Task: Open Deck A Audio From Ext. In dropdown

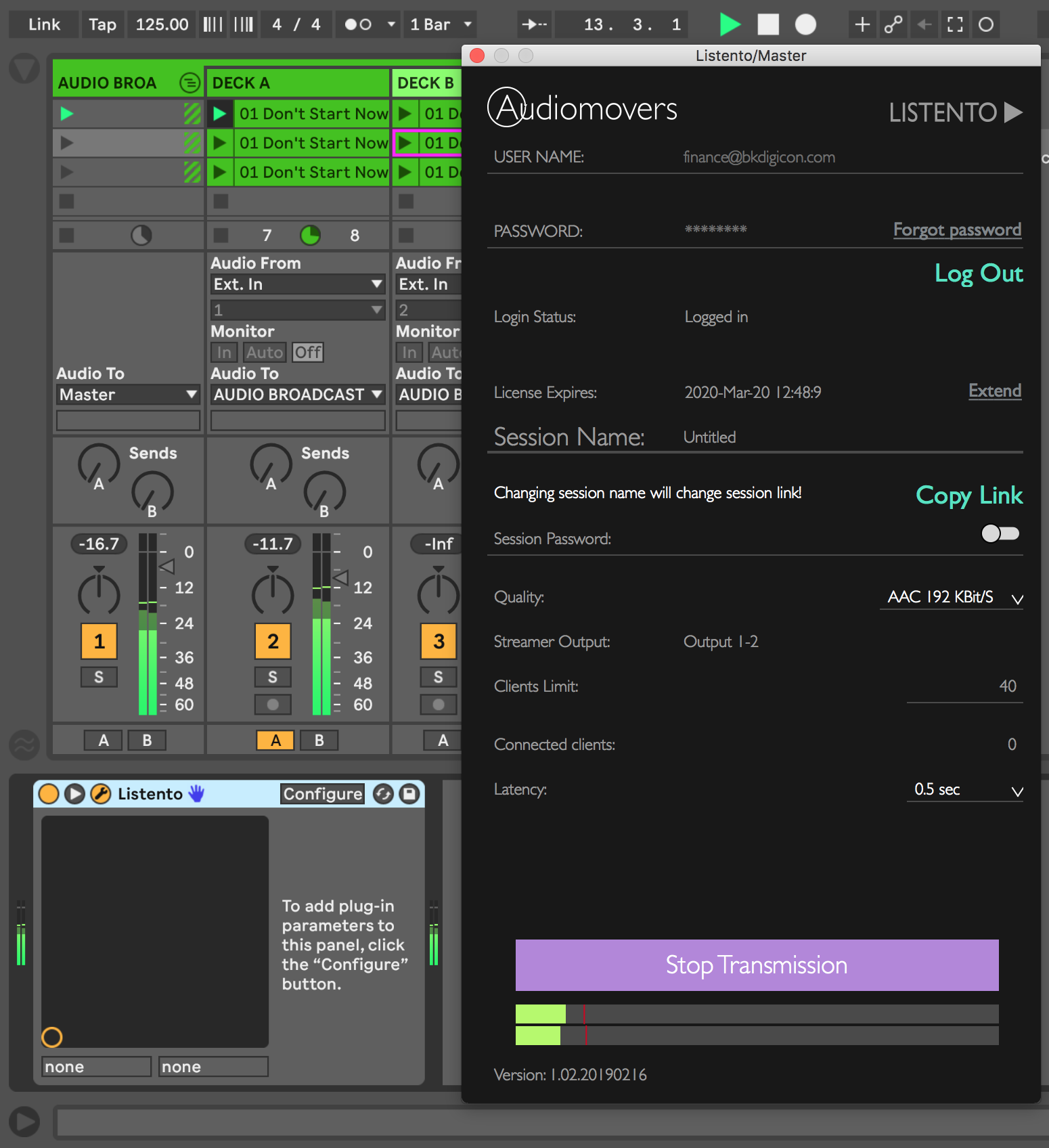Action: tap(298, 284)
